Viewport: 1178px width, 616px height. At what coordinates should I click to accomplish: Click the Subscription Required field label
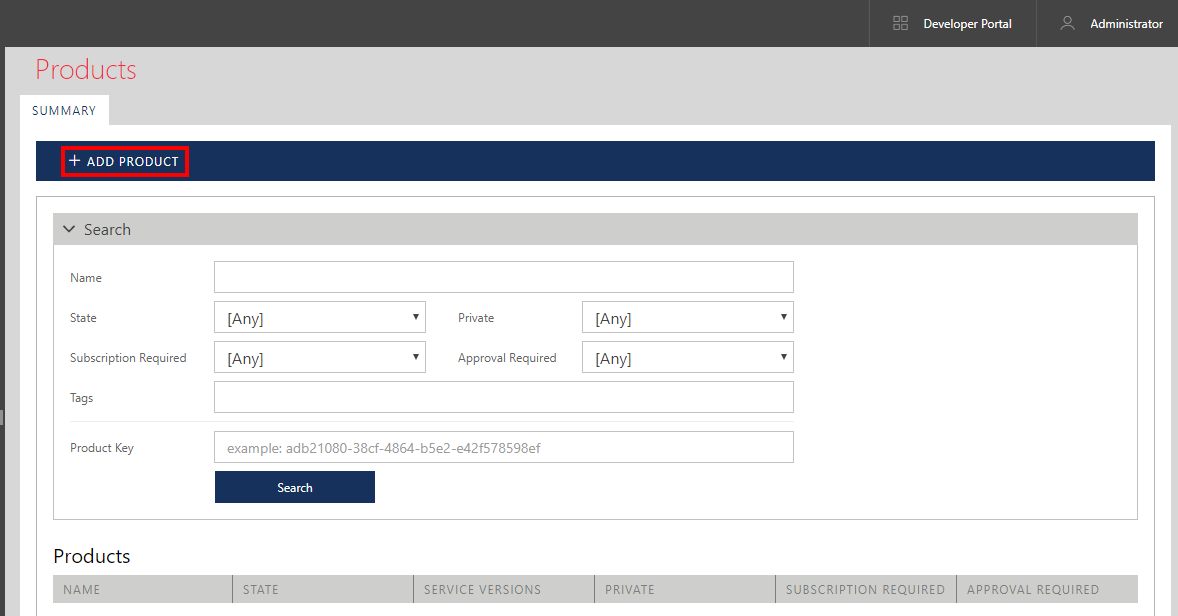(x=128, y=358)
